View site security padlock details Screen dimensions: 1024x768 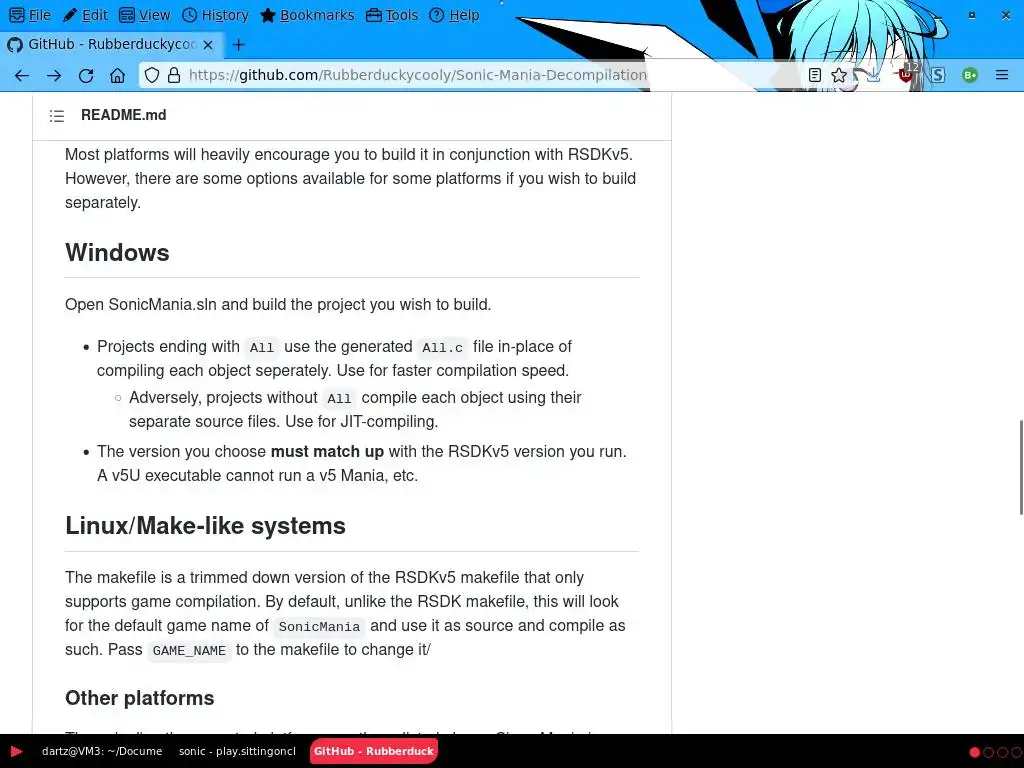click(x=174, y=75)
